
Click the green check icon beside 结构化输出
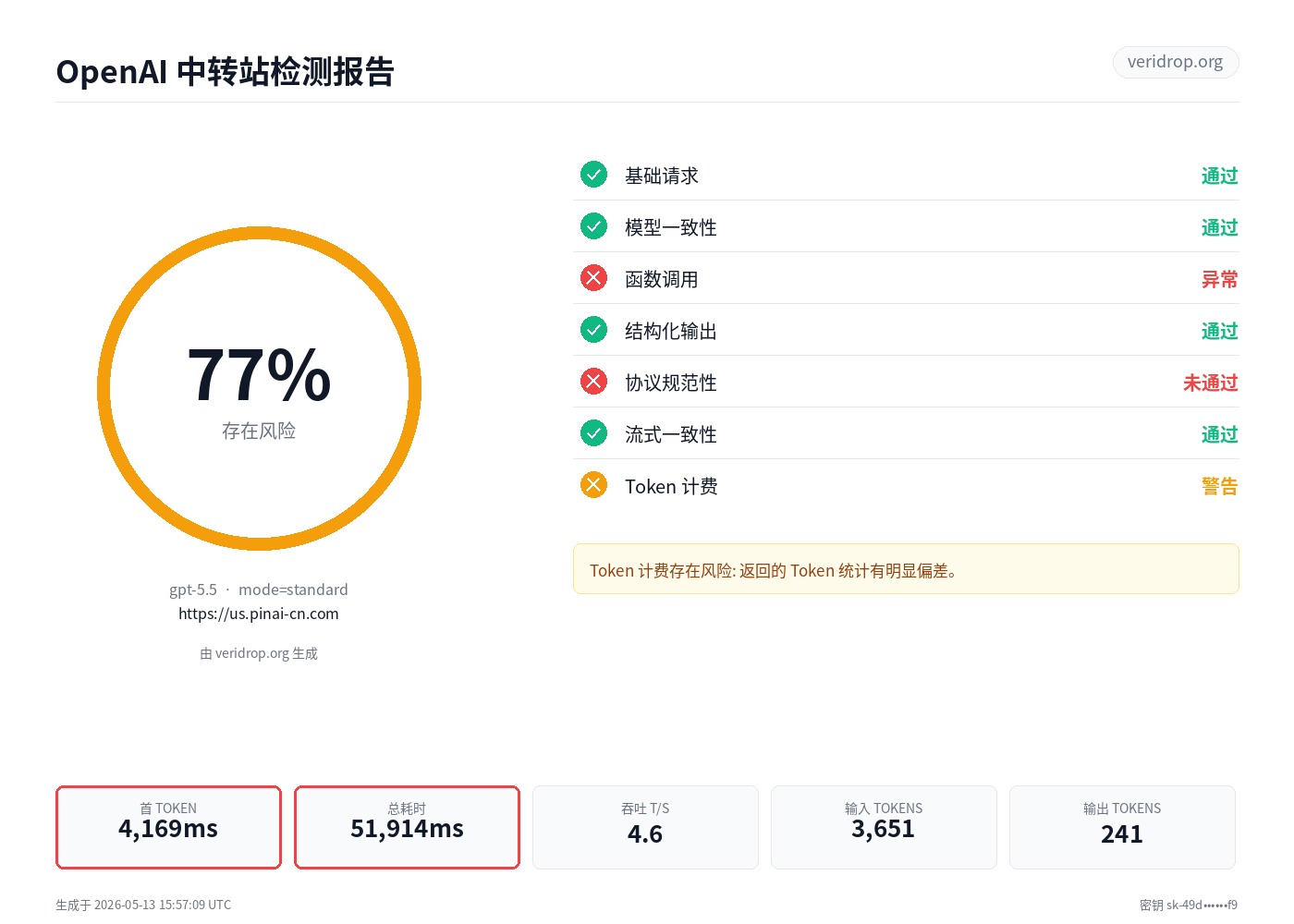(593, 330)
